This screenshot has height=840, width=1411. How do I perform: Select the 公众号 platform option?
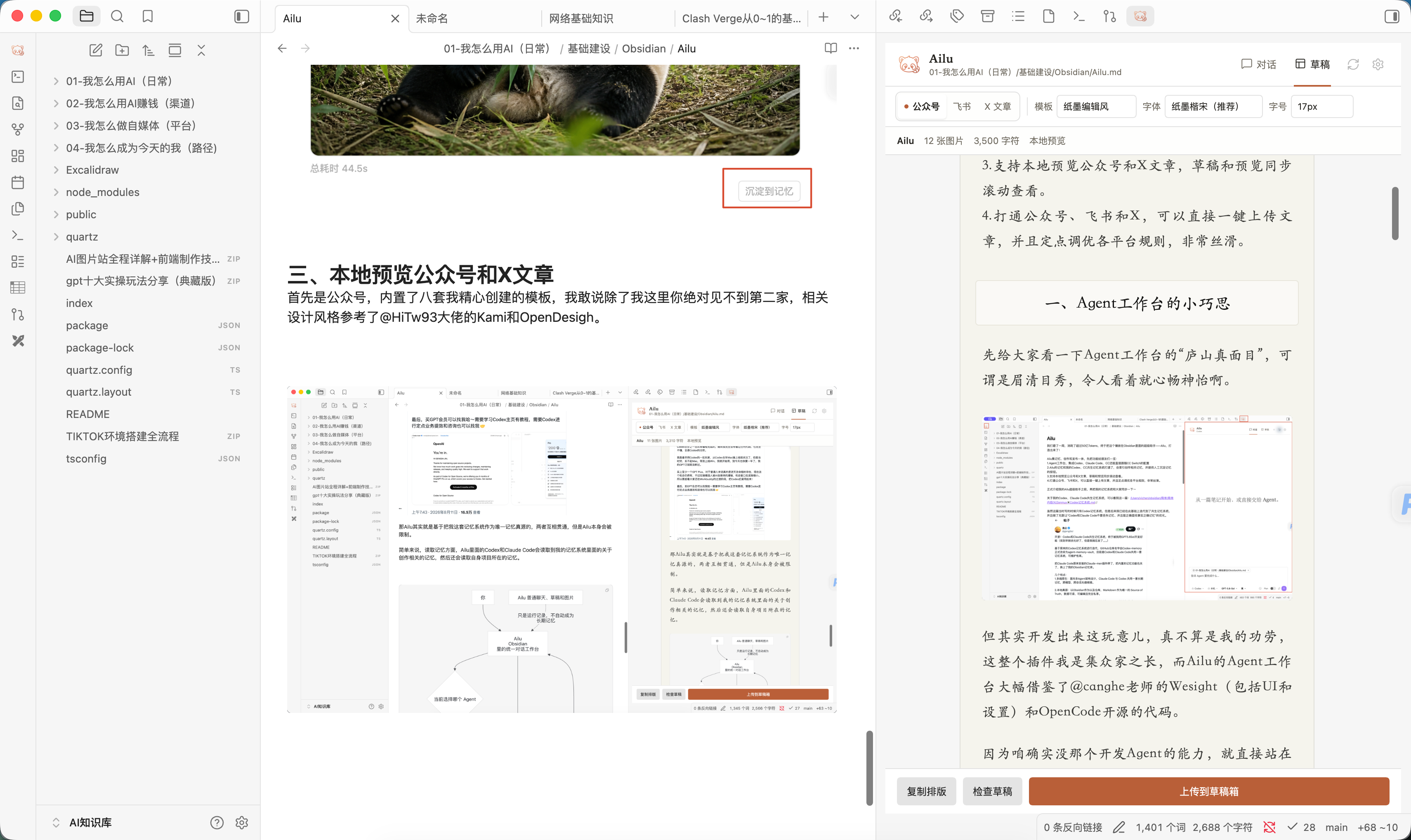pos(921,106)
